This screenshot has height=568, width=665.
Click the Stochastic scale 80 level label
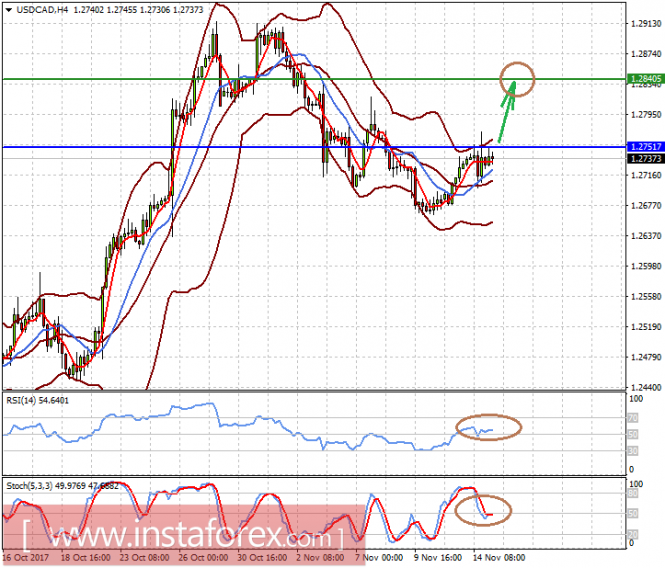coord(633,493)
